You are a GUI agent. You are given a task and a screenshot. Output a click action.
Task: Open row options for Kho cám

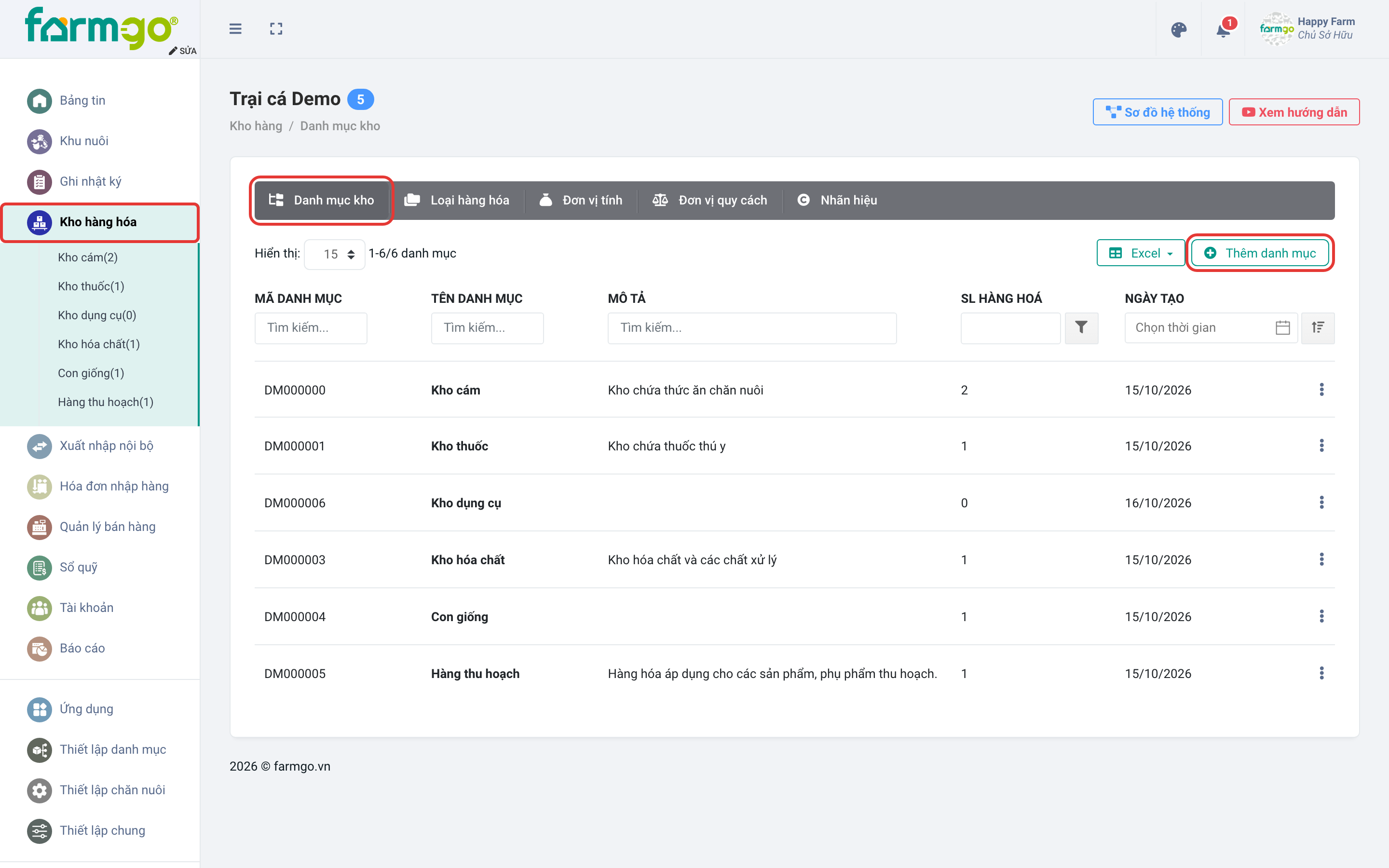[1321, 390]
